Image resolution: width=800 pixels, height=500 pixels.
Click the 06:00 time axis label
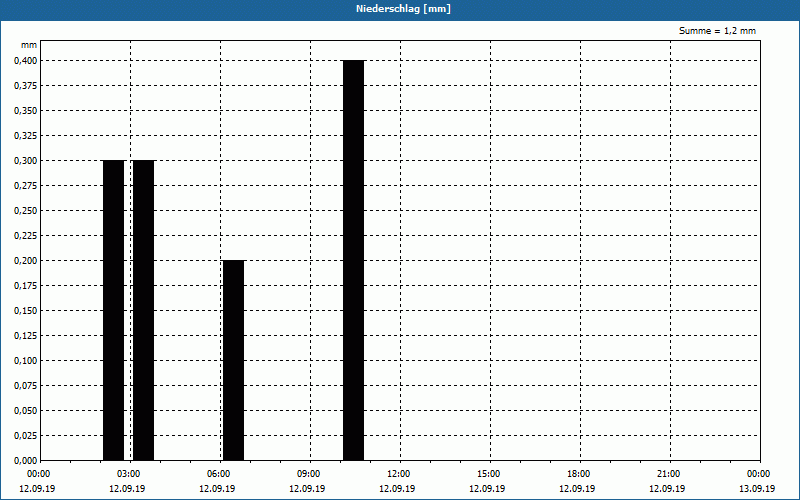[219, 474]
